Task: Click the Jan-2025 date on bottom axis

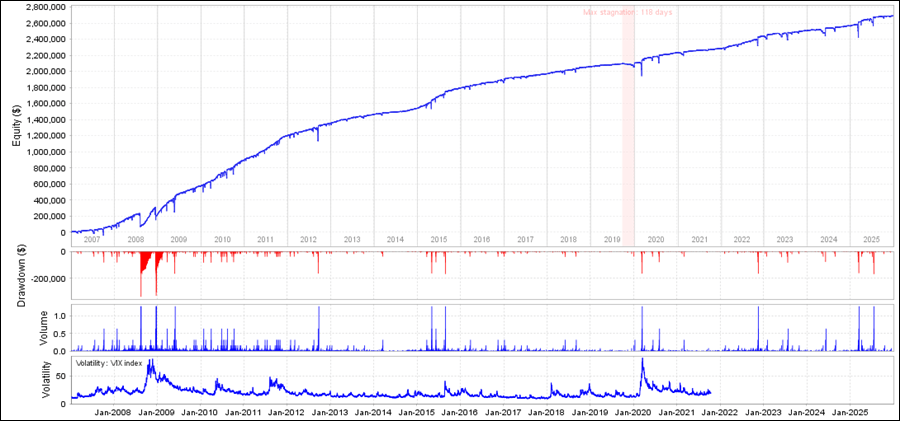Action: point(850,411)
